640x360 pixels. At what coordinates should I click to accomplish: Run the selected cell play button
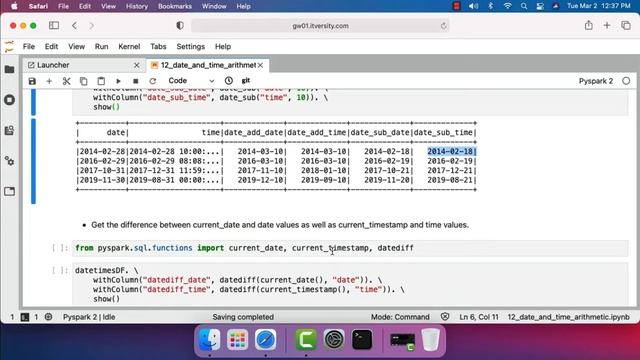[118, 81]
